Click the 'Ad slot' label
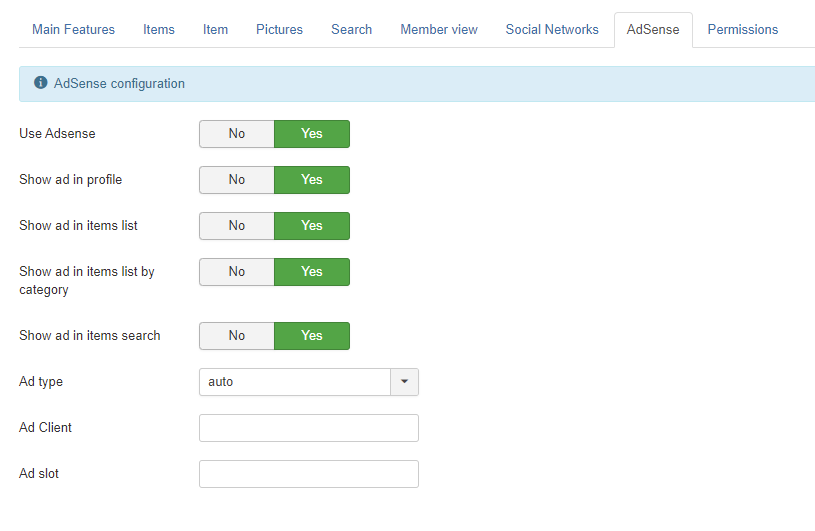815x531 pixels. coord(39,474)
